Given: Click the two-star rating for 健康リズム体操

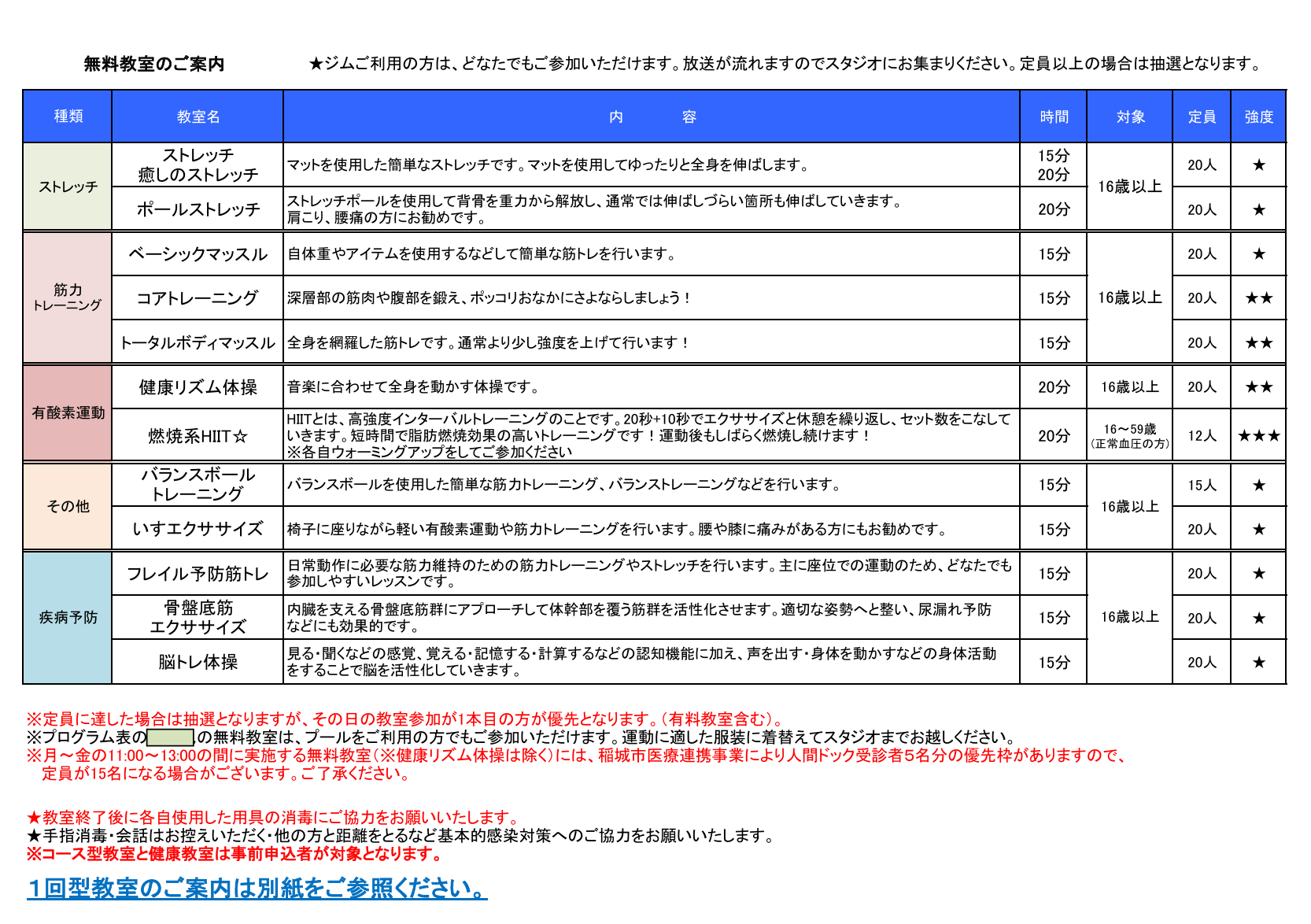Looking at the screenshot, I should (x=1258, y=387).
